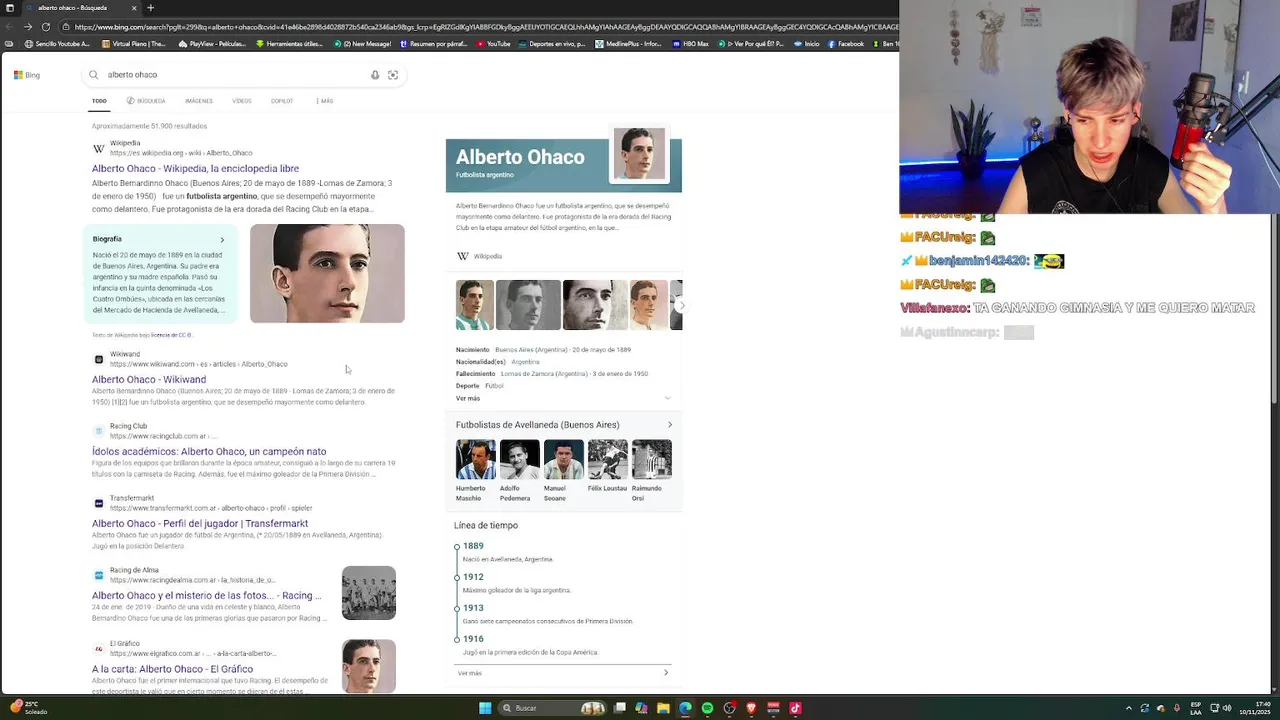The image size is (1280, 720).
Task: Open 'A la carta: Alberto Ohaco - El Gráfico'
Action: [172, 669]
